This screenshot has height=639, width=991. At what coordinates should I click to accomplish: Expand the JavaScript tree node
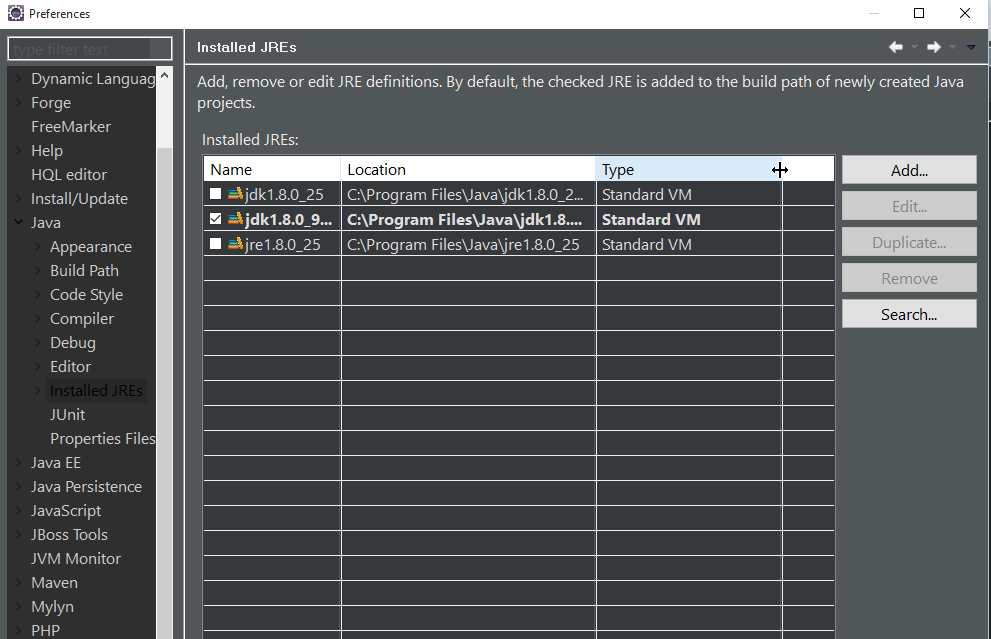[18, 511]
